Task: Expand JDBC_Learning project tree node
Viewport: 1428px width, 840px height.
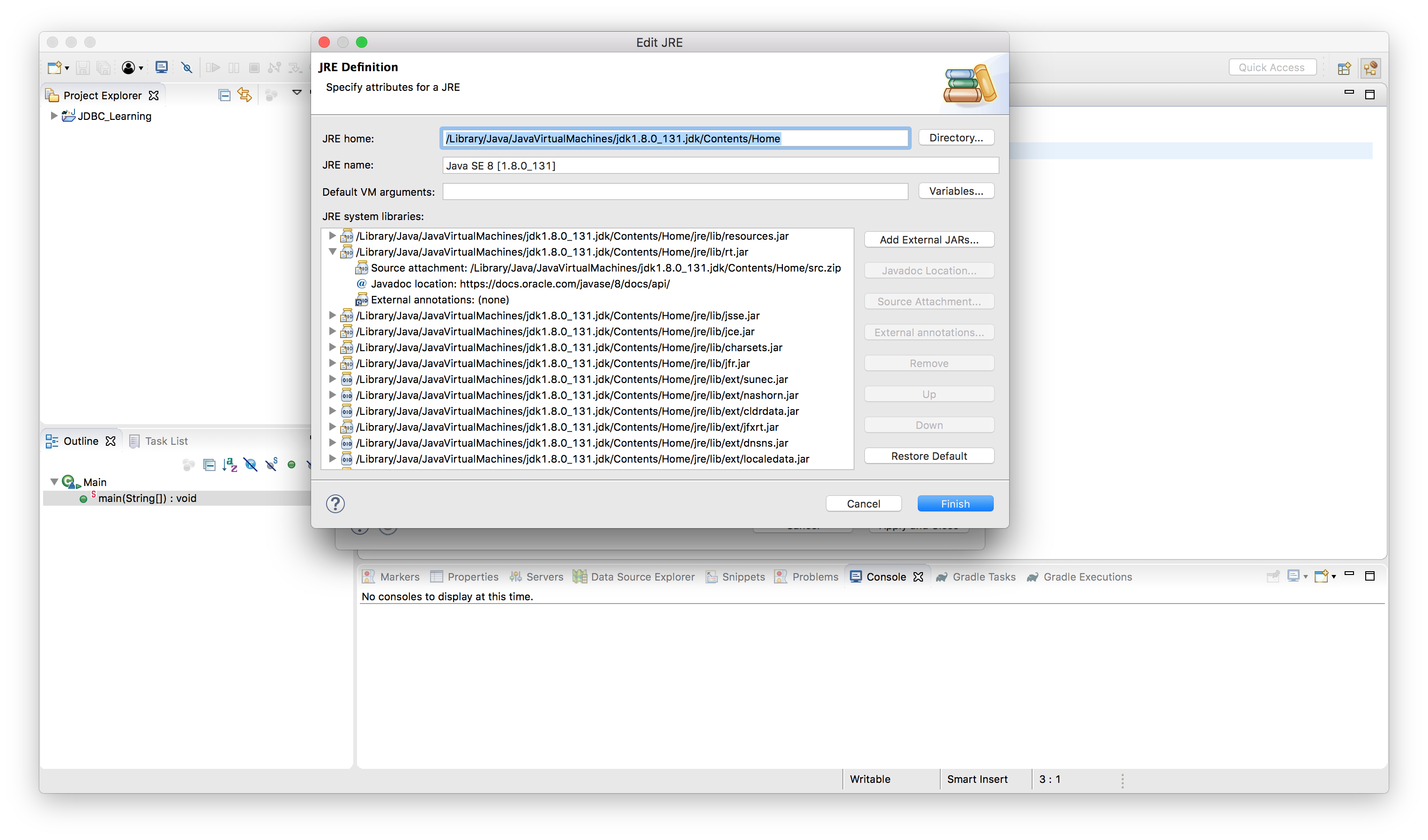Action: coord(54,116)
